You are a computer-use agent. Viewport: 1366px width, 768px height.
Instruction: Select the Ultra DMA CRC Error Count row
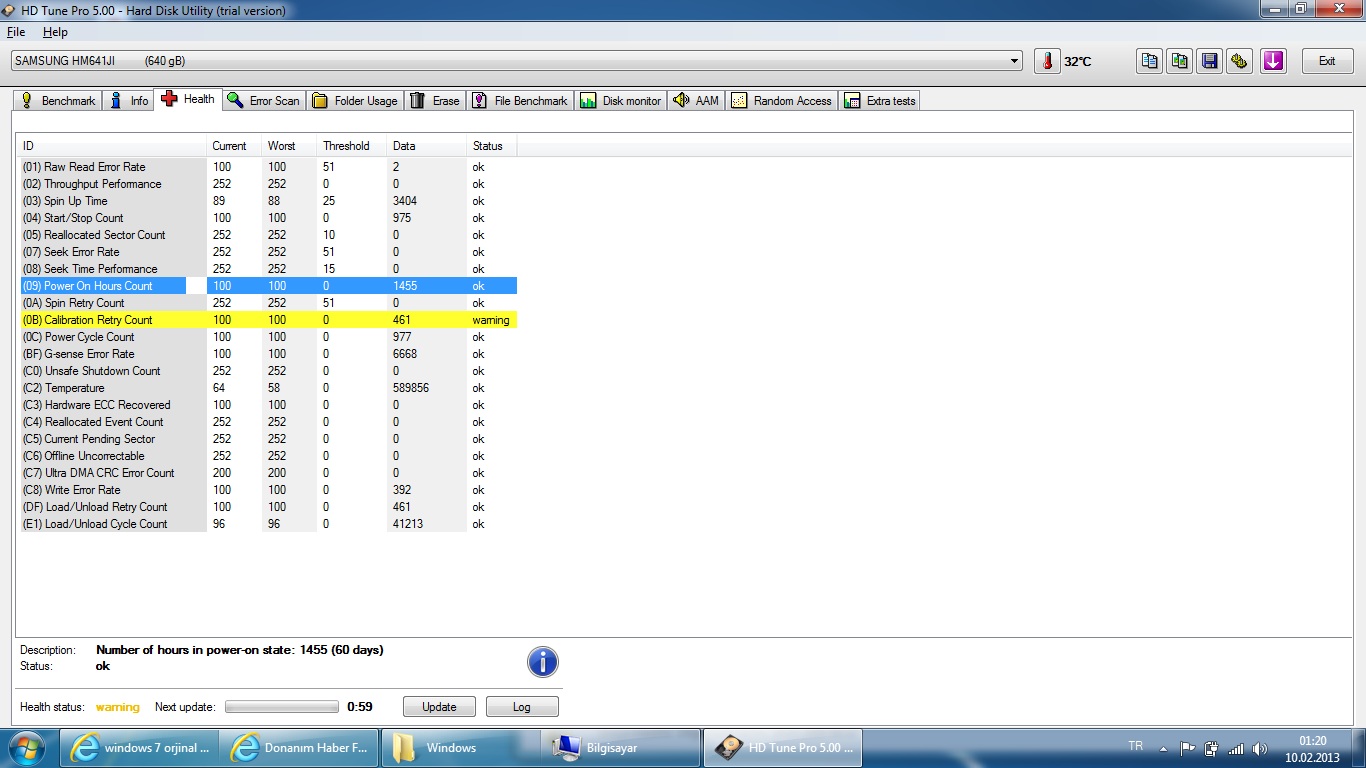pos(268,473)
